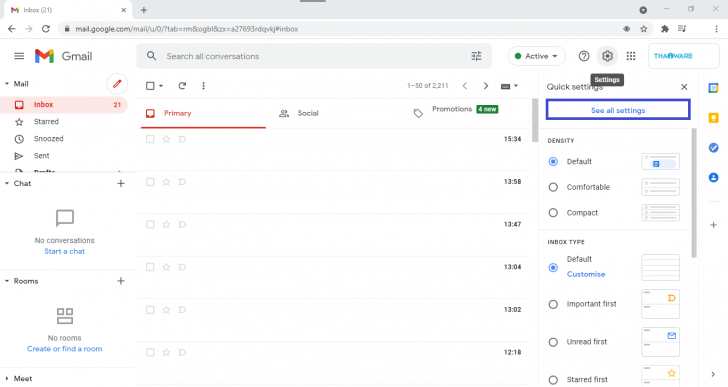Create a new room plus icon
728x387 pixels.
click(121, 281)
